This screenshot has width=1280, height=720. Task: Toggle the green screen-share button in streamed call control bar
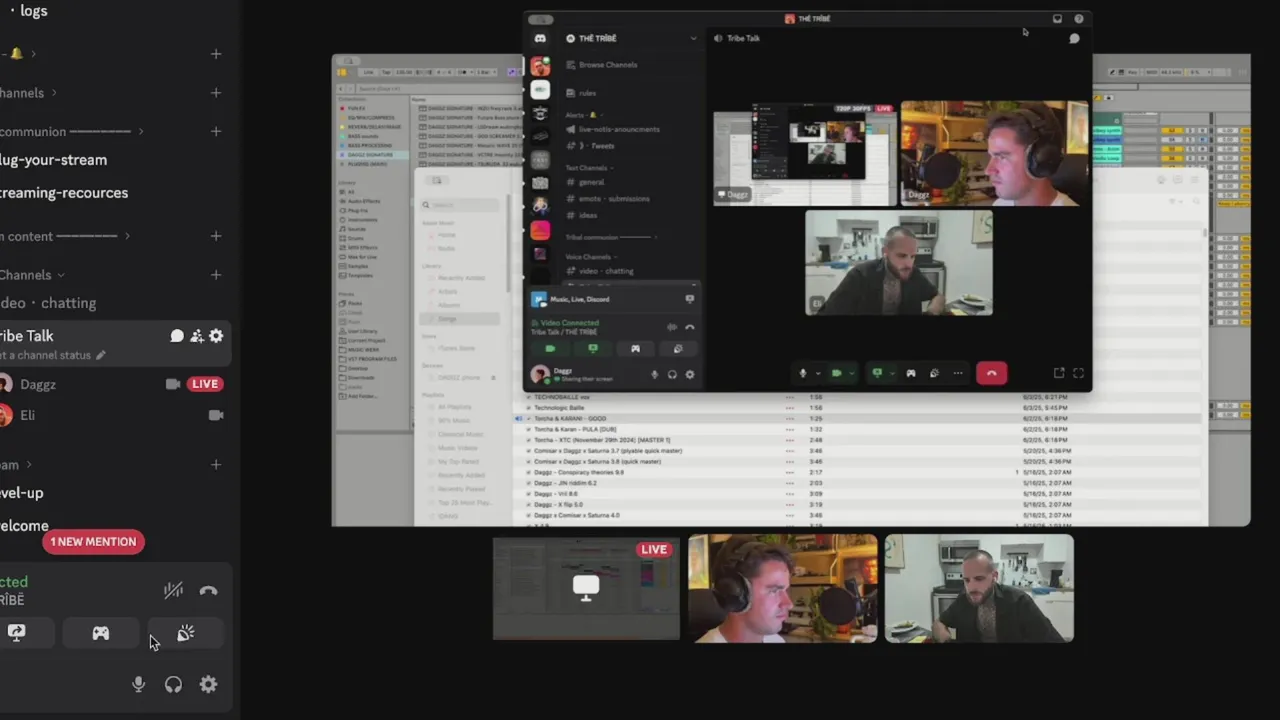coord(878,373)
